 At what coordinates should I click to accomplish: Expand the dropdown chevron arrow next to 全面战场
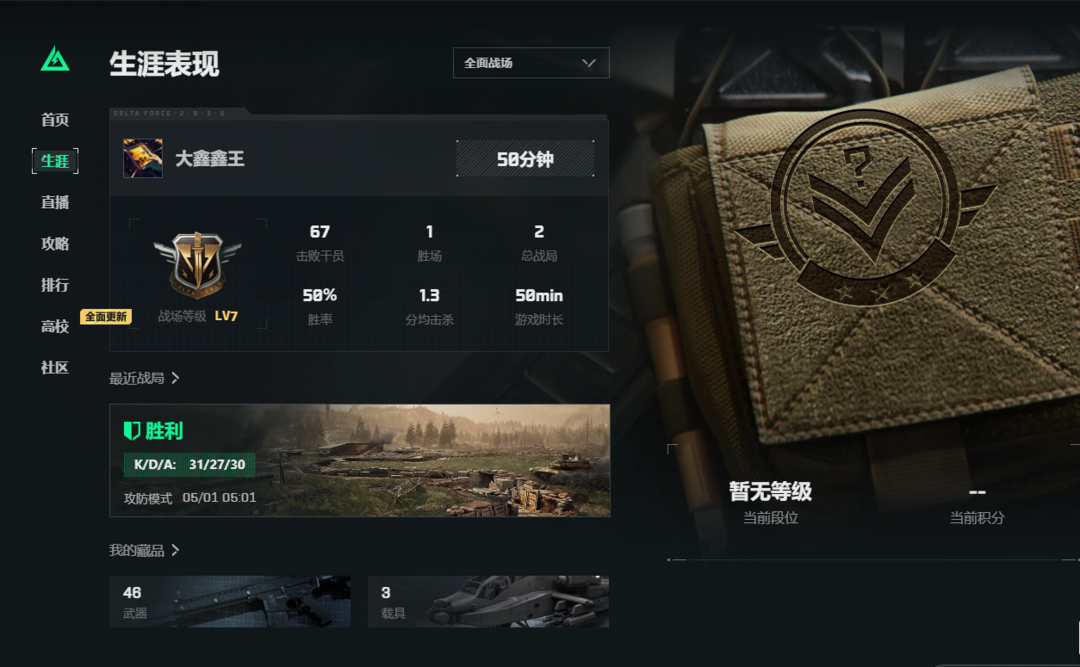(588, 63)
